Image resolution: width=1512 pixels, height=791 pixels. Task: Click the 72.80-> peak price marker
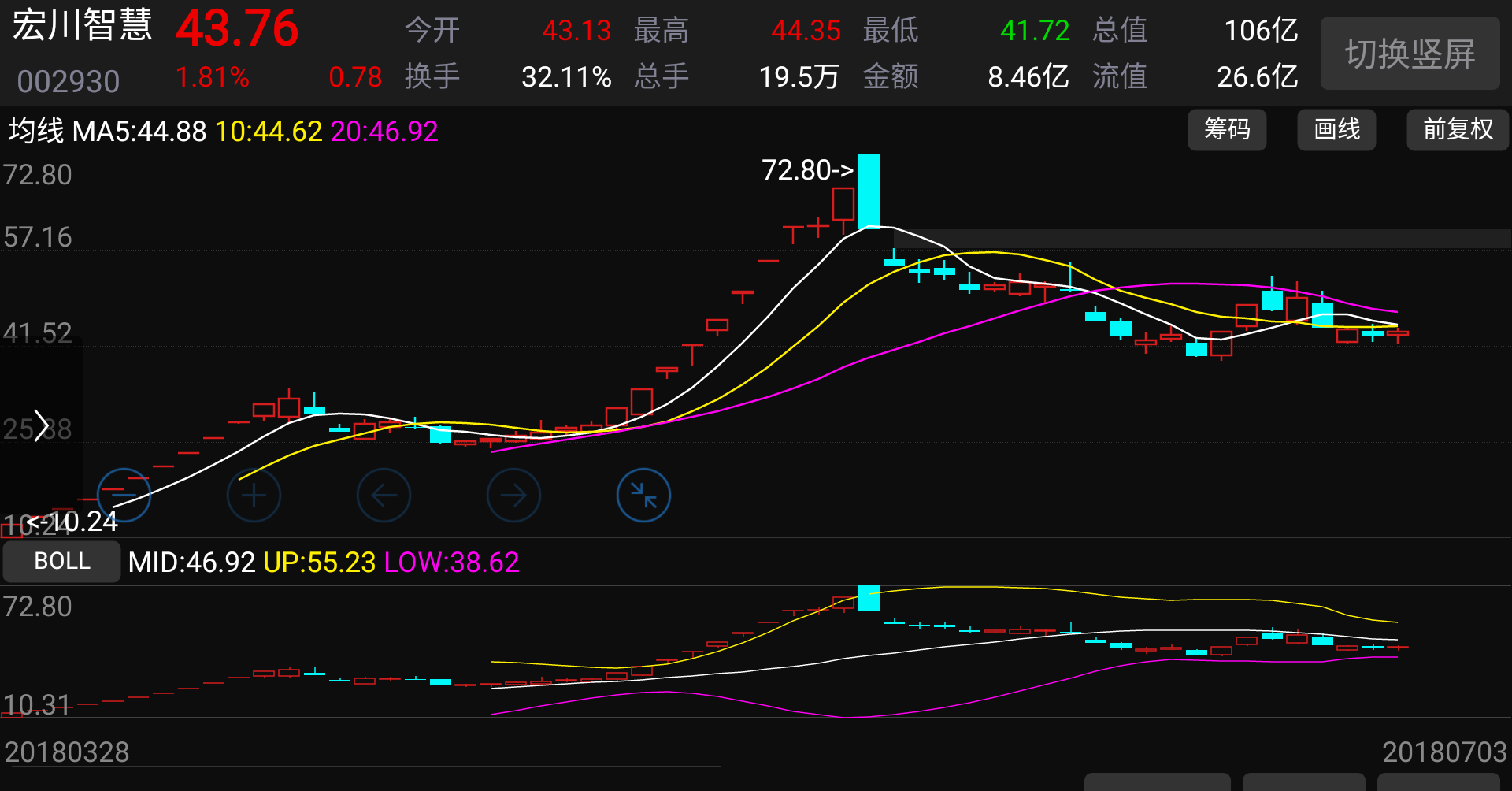pyautogui.click(x=808, y=170)
